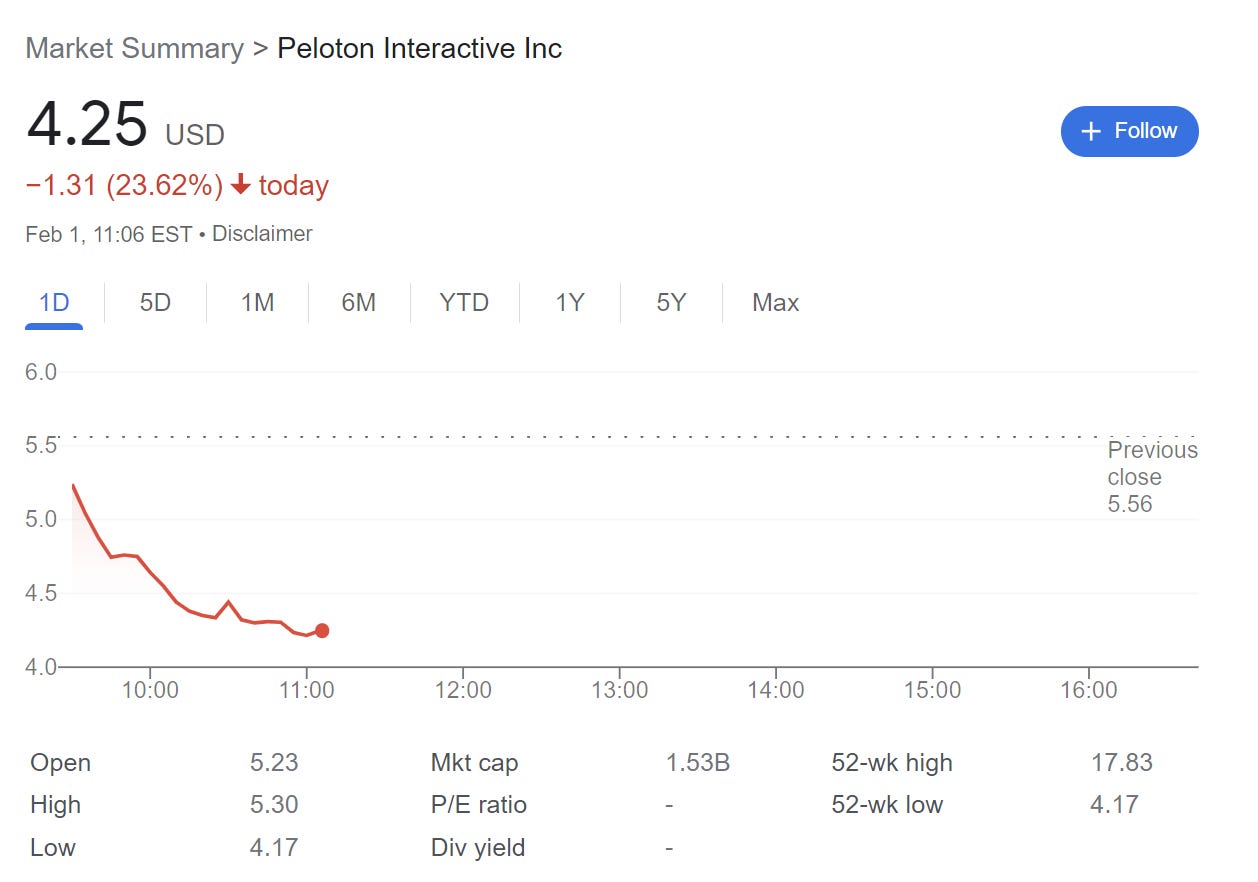Click the red down arrow icon
The image size is (1258, 882).
[x=240, y=185]
